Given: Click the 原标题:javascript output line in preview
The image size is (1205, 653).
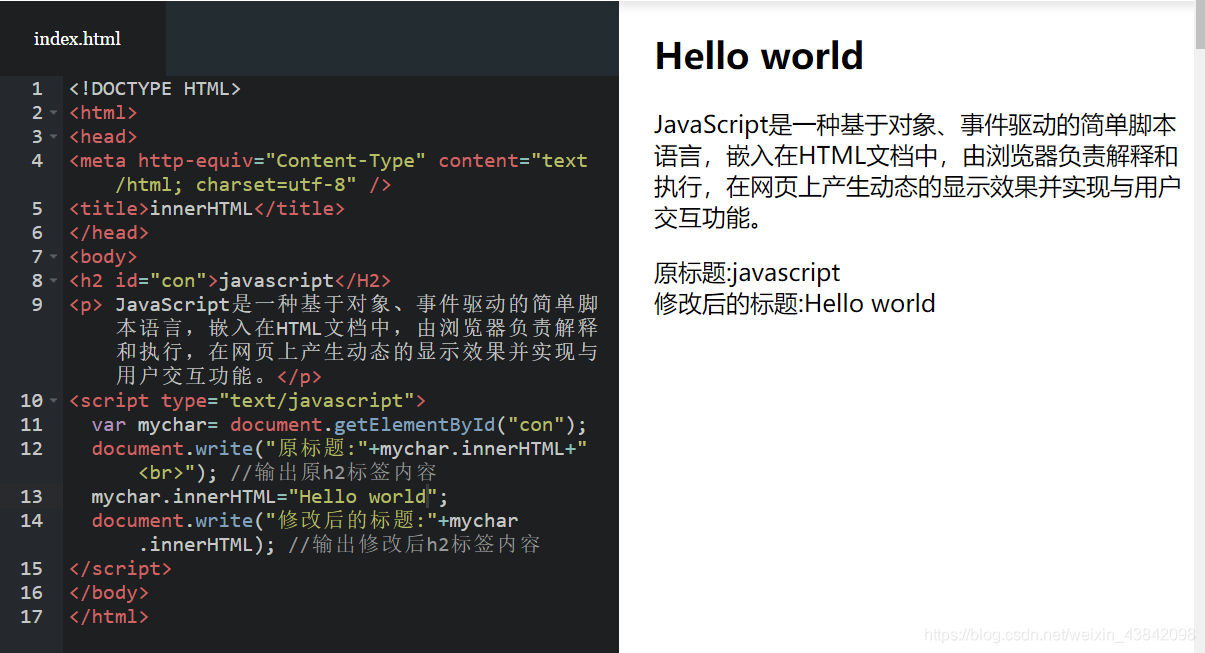Looking at the screenshot, I should pyautogui.click(x=747, y=272).
